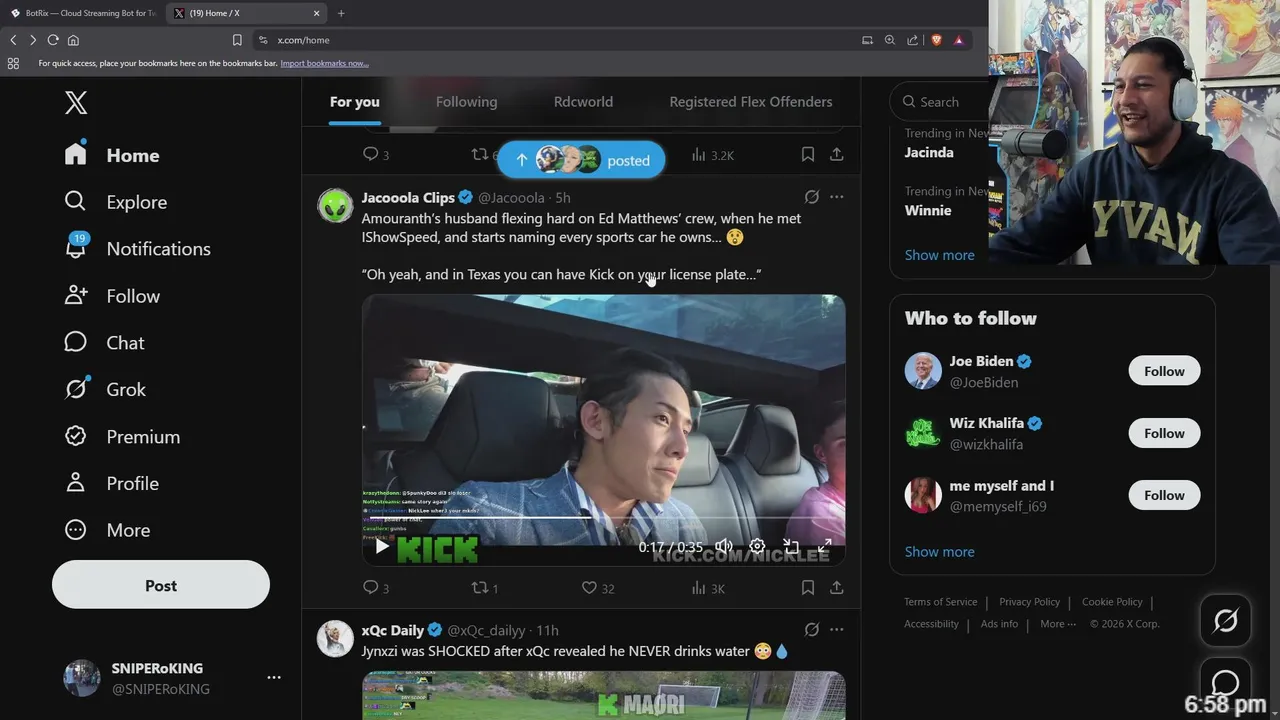Open Brave Shields icon in address bar
1280x720 pixels.
(937, 40)
